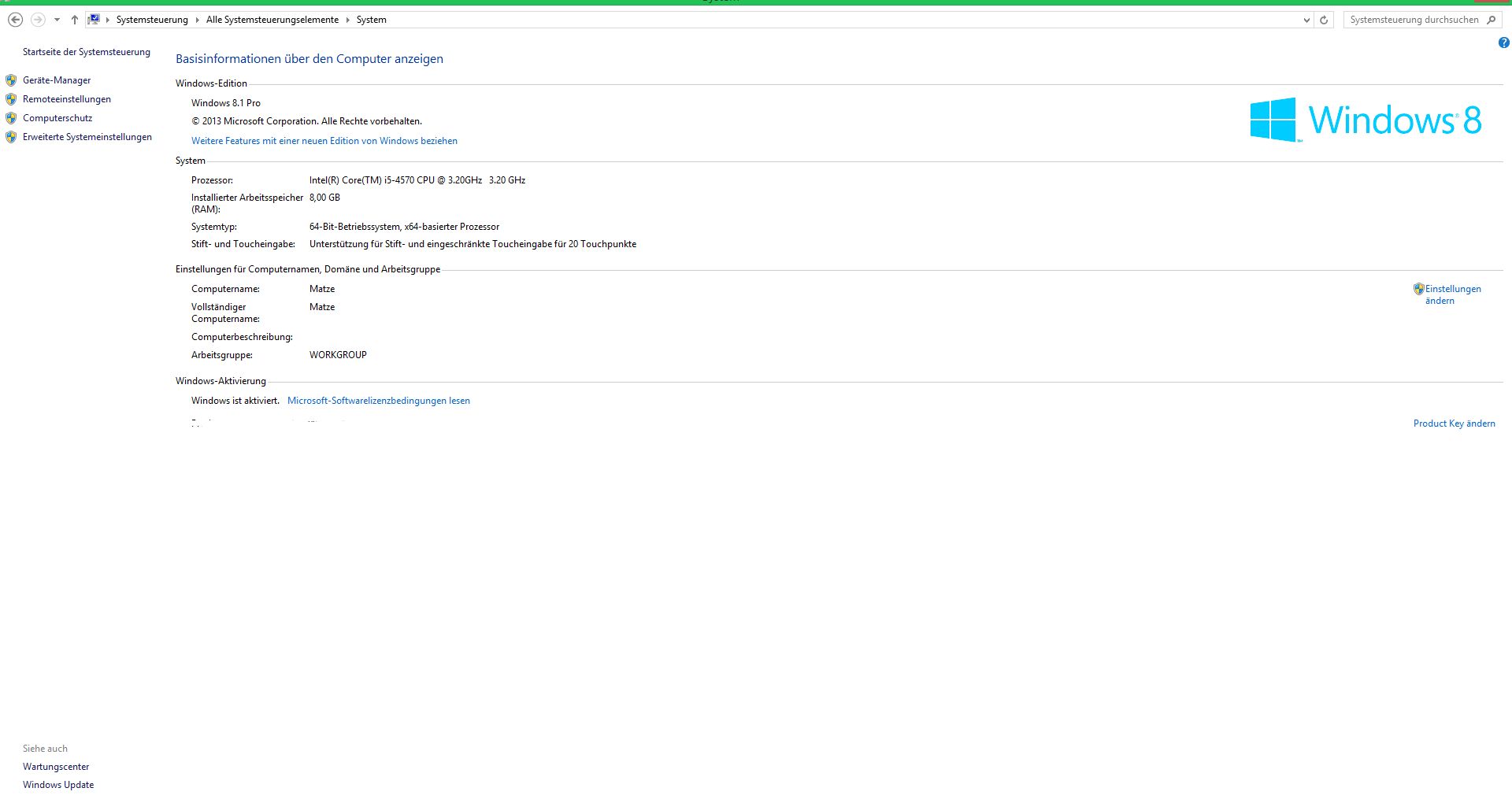
Task: Open Windows Update under Siehe auch
Action: (58, 785)
